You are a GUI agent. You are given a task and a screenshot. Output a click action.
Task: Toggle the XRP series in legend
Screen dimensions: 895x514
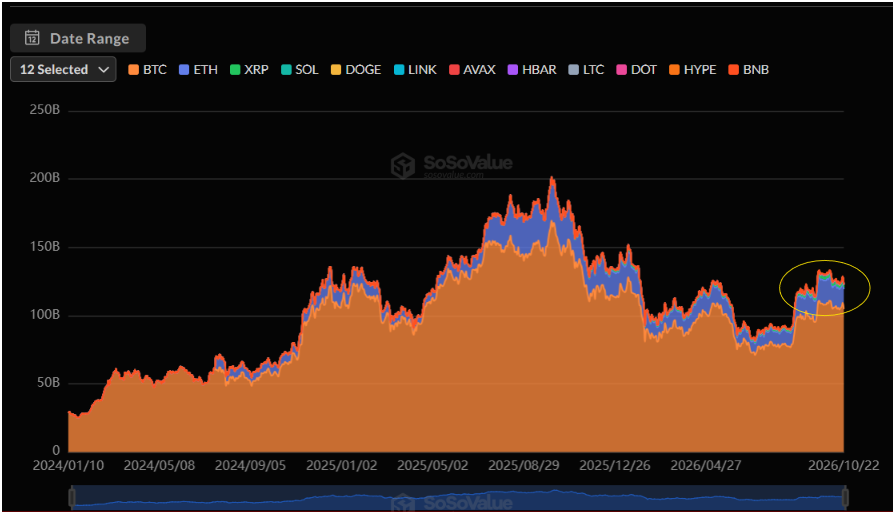coord(249,70)
